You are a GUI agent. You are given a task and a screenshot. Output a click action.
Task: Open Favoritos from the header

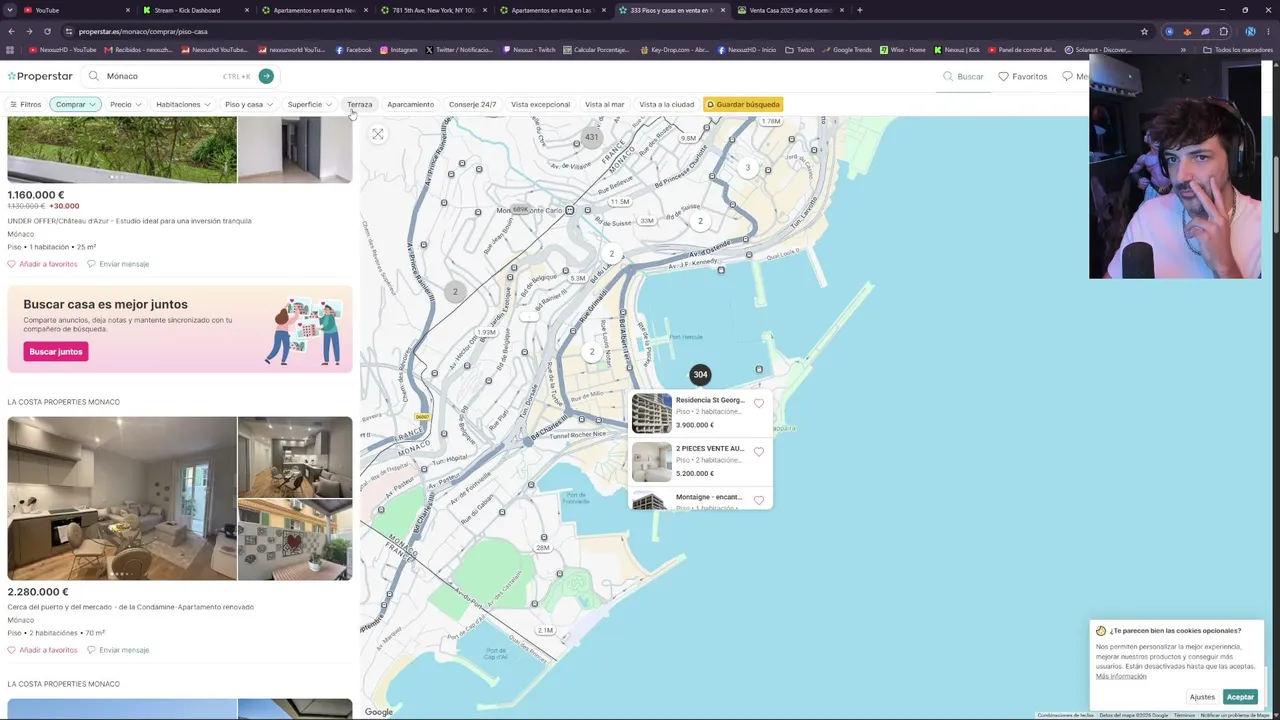point(1022,76)
